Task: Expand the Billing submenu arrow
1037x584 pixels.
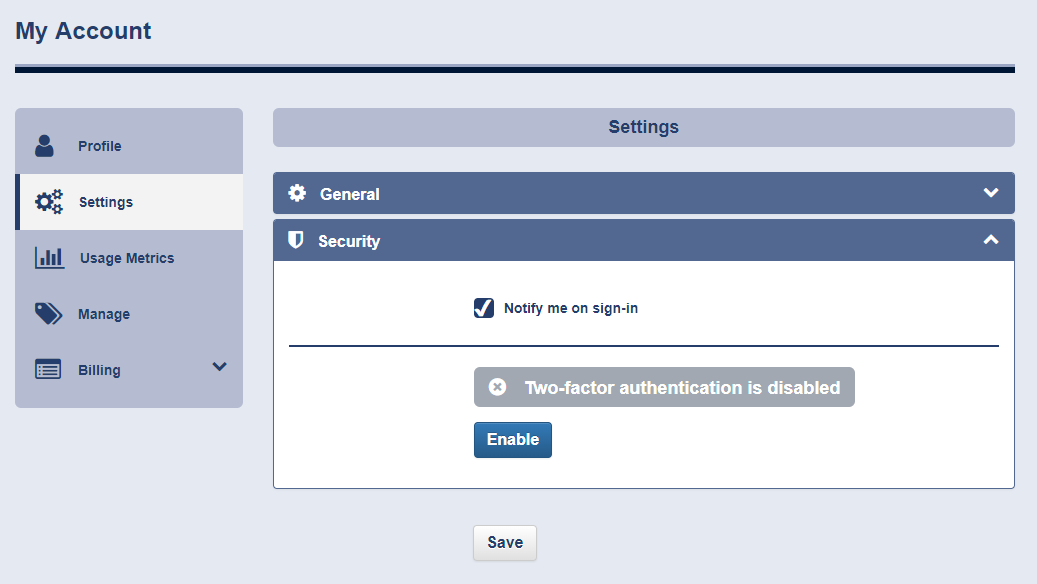Action: (220, 366)
